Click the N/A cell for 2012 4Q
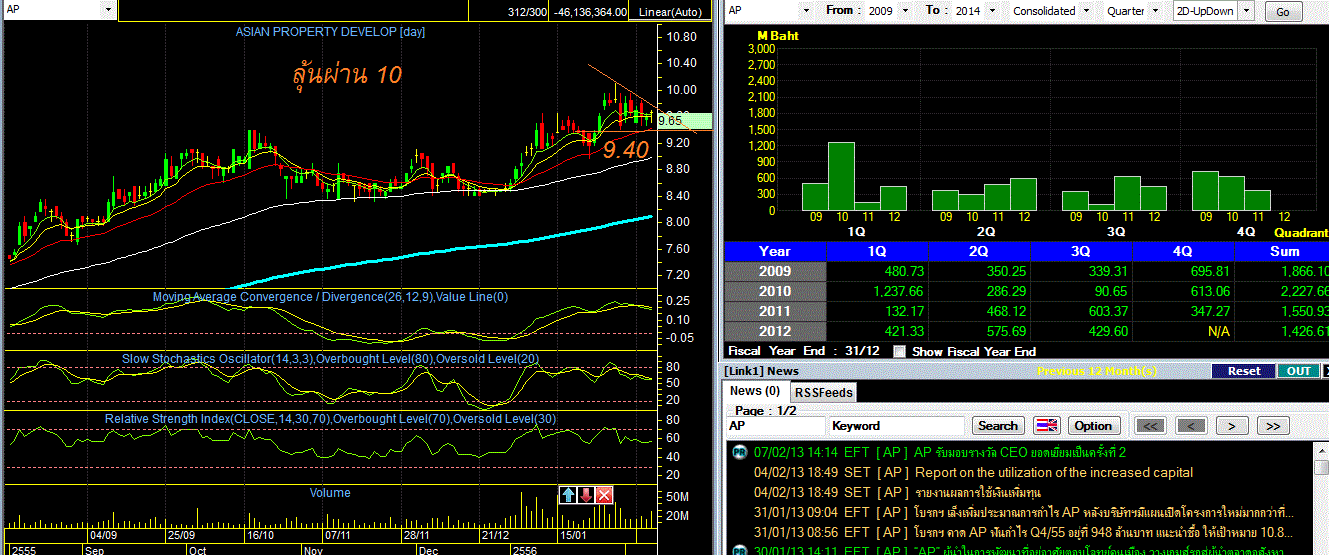 tap(1183, 331)
